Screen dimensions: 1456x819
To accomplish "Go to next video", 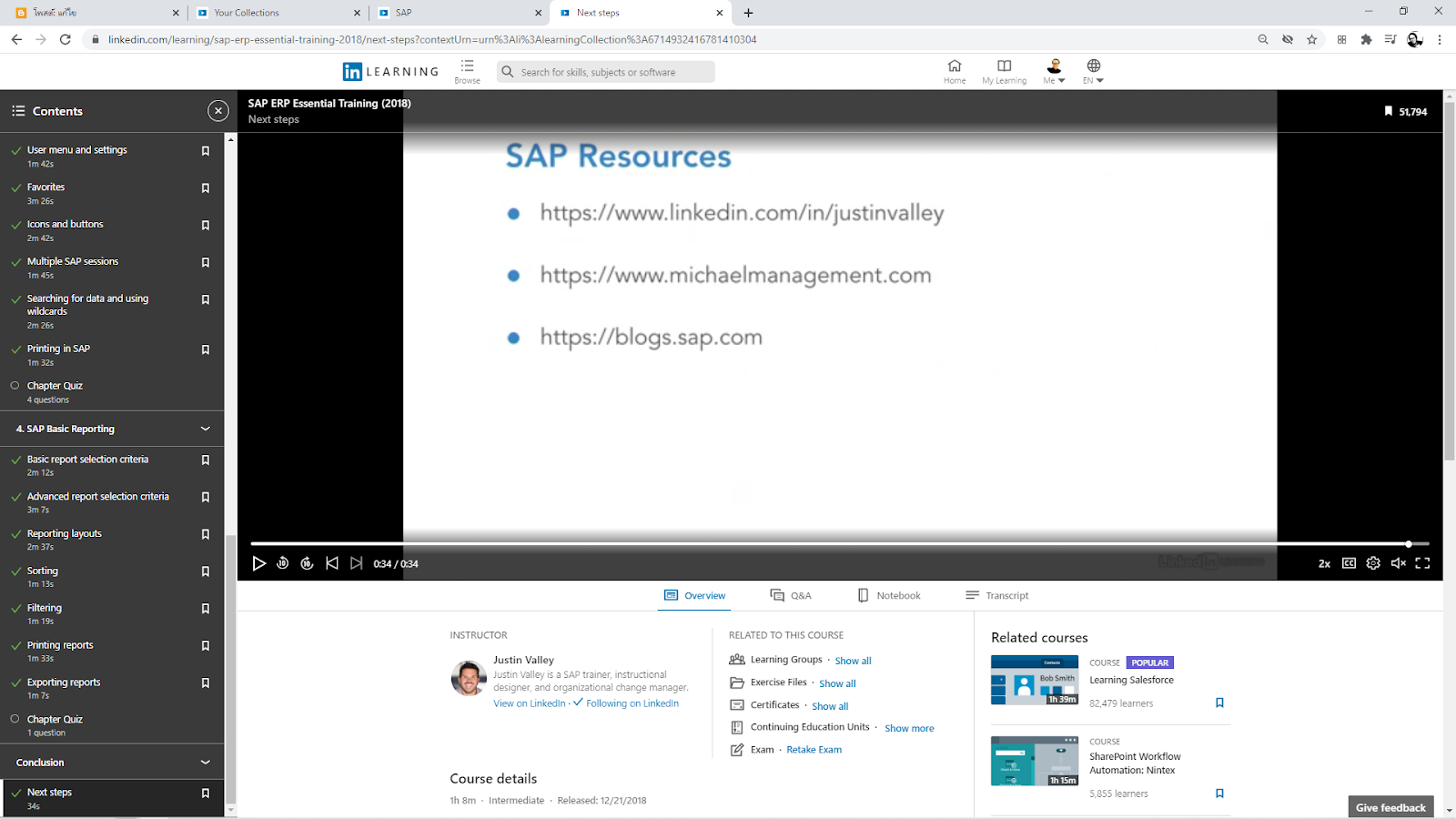I will pyautogui.click(x=357, y=563).
